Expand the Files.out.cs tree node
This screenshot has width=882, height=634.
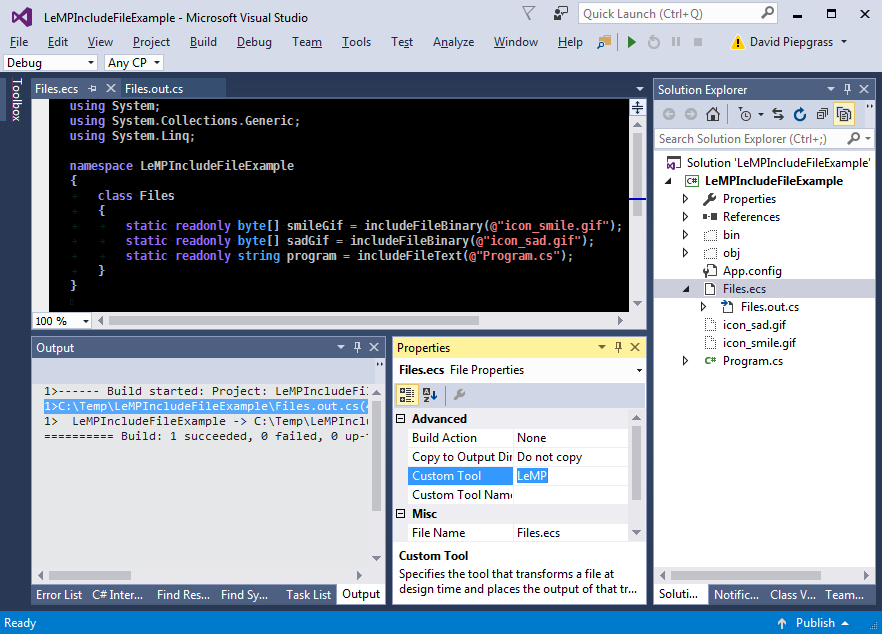click(x=703, y=307)
